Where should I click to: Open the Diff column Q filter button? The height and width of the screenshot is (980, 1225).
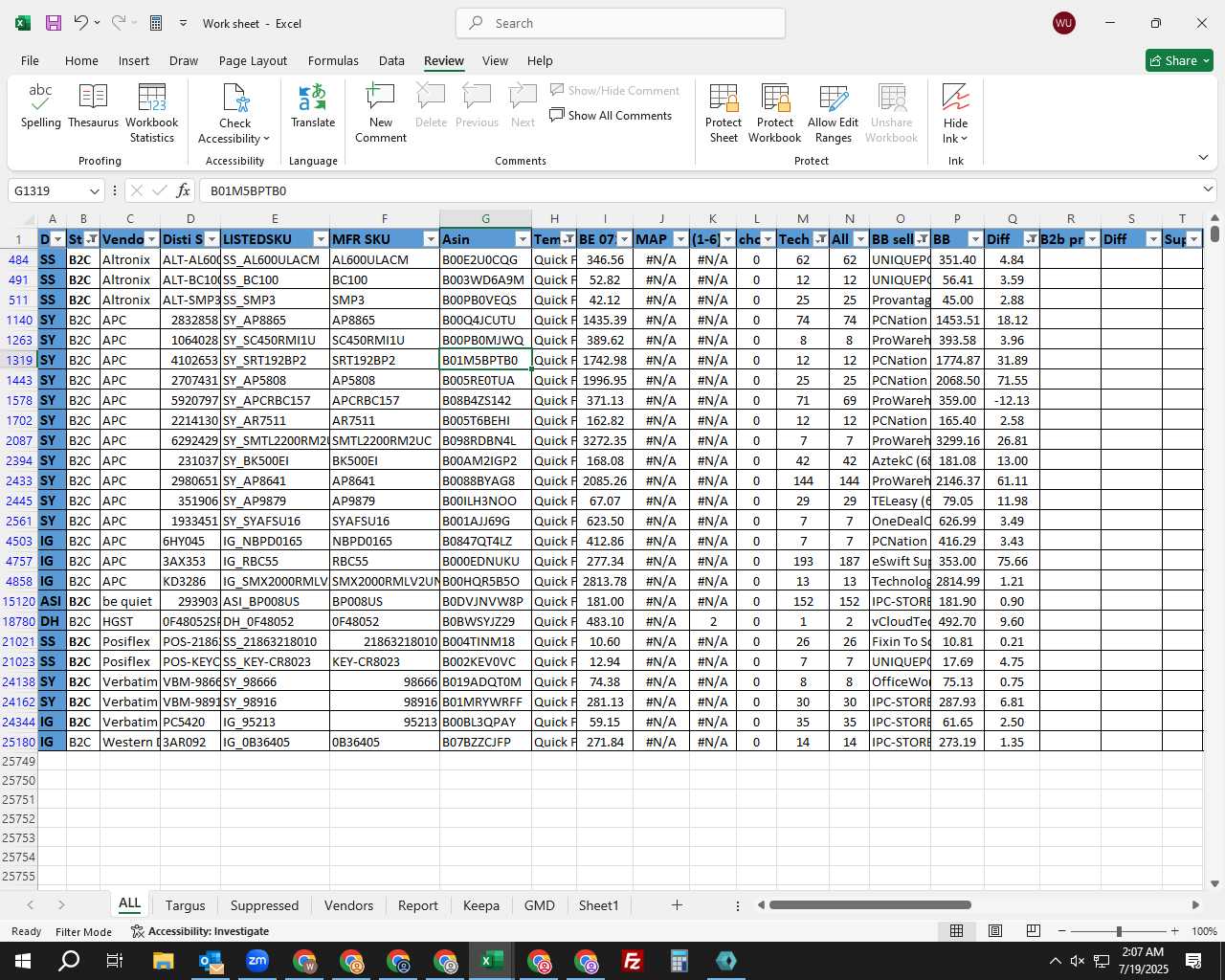coord(1031,239)
